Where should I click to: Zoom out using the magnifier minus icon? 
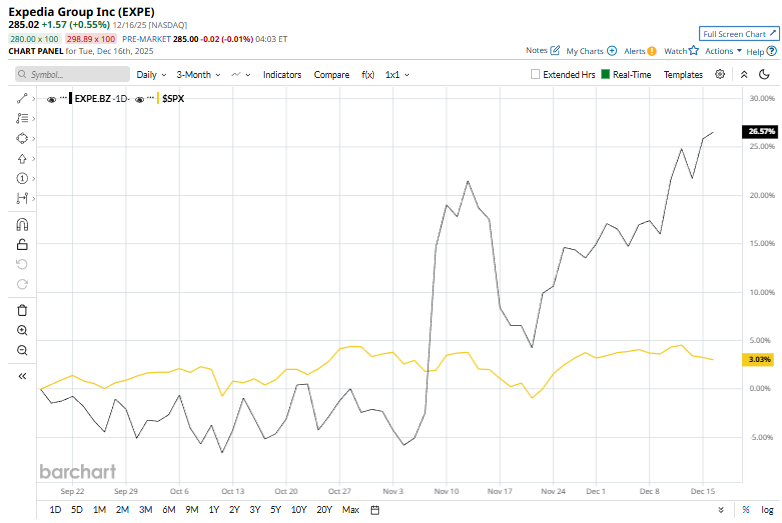(x=22, y=350)
